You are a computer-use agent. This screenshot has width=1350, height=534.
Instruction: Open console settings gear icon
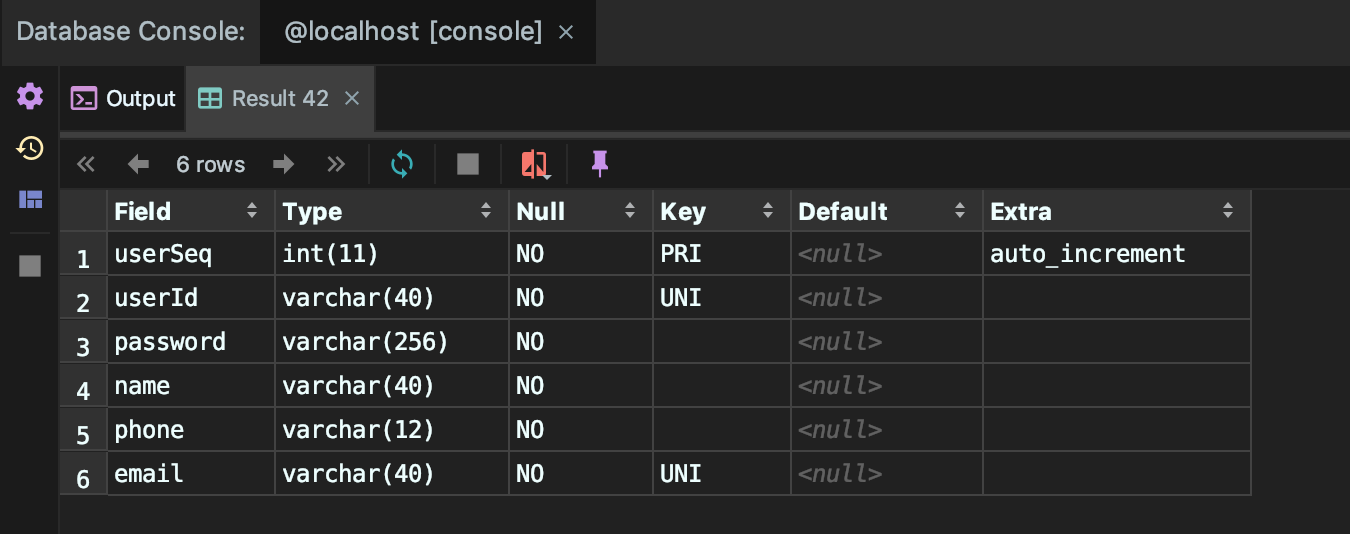(x=30, y=97)
